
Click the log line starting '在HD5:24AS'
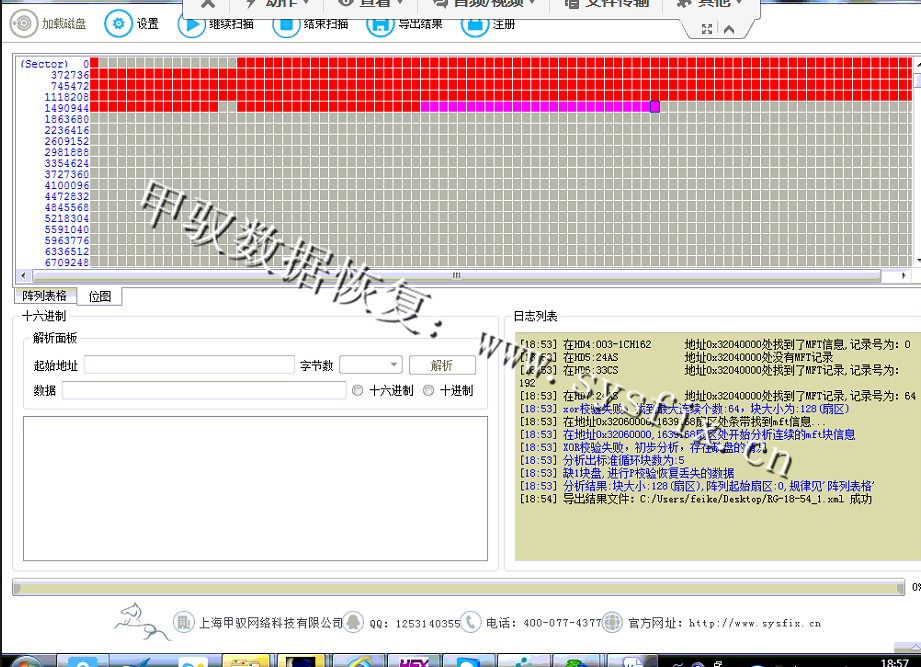click(x=677, y=358)
